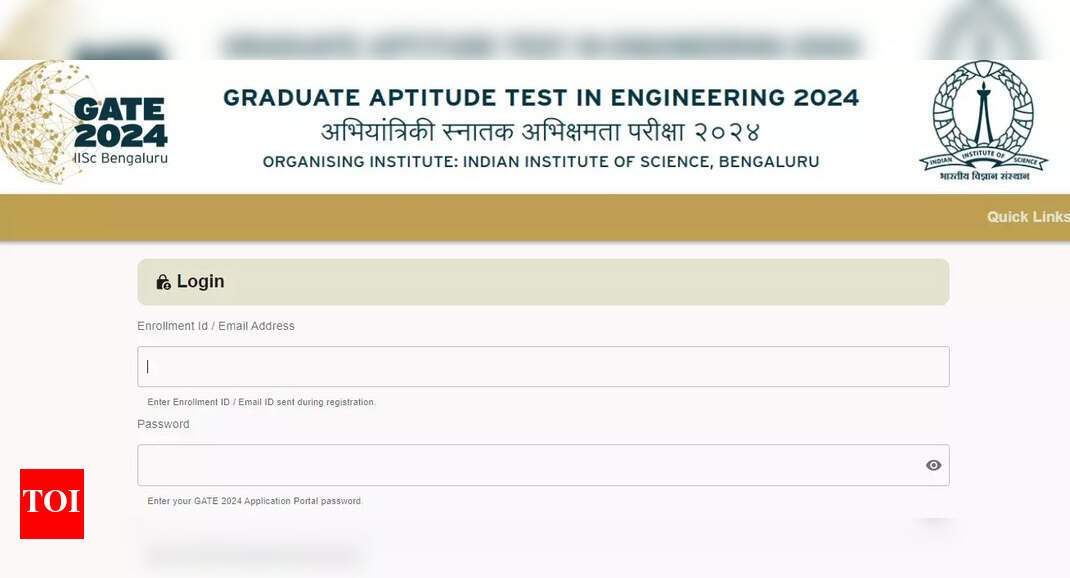
Task: Click the Graduate Aptitude Test in Engineering 2024 title
Action: point(540,97)
